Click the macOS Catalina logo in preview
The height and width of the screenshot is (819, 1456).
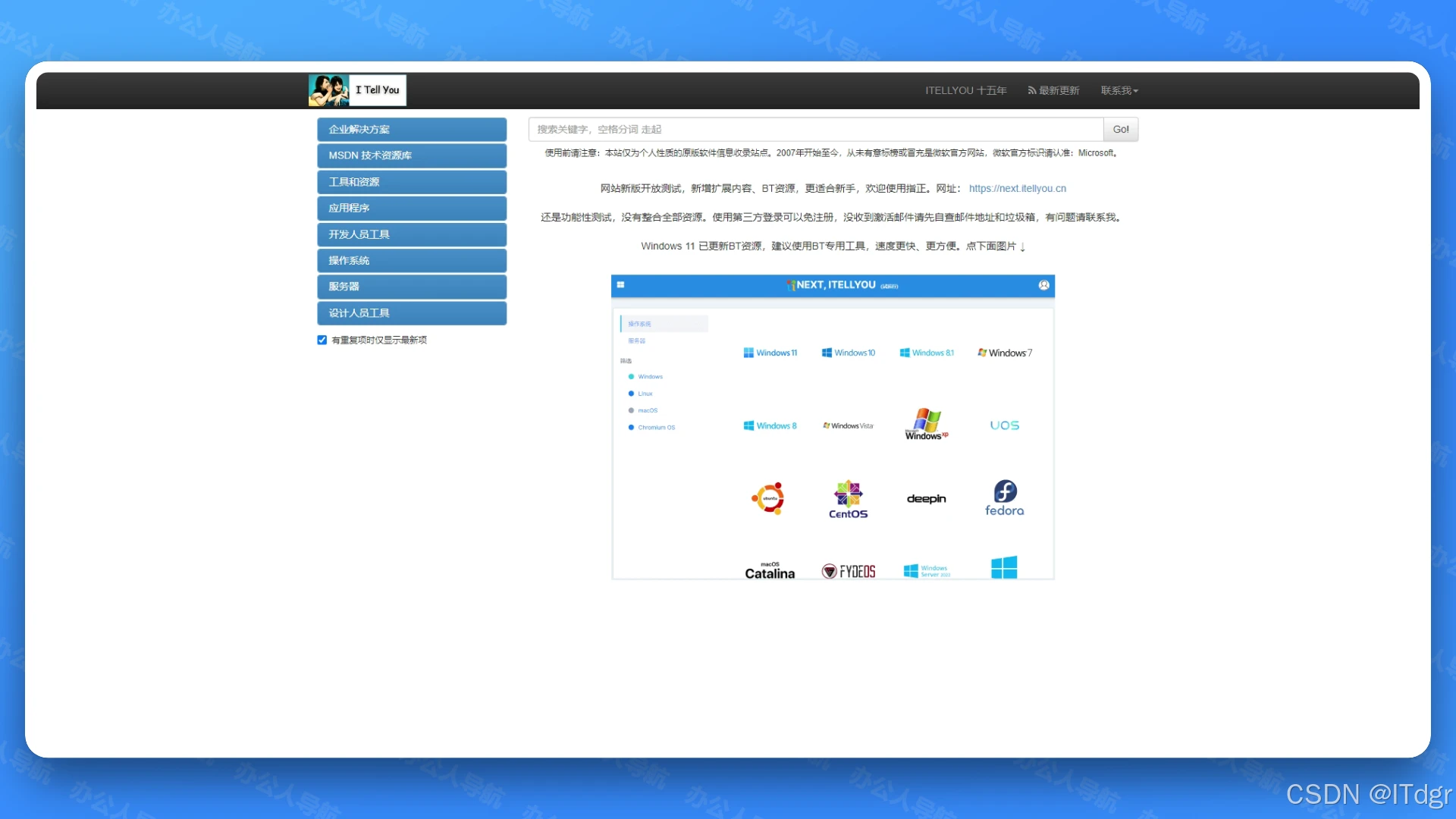[770, 570]
